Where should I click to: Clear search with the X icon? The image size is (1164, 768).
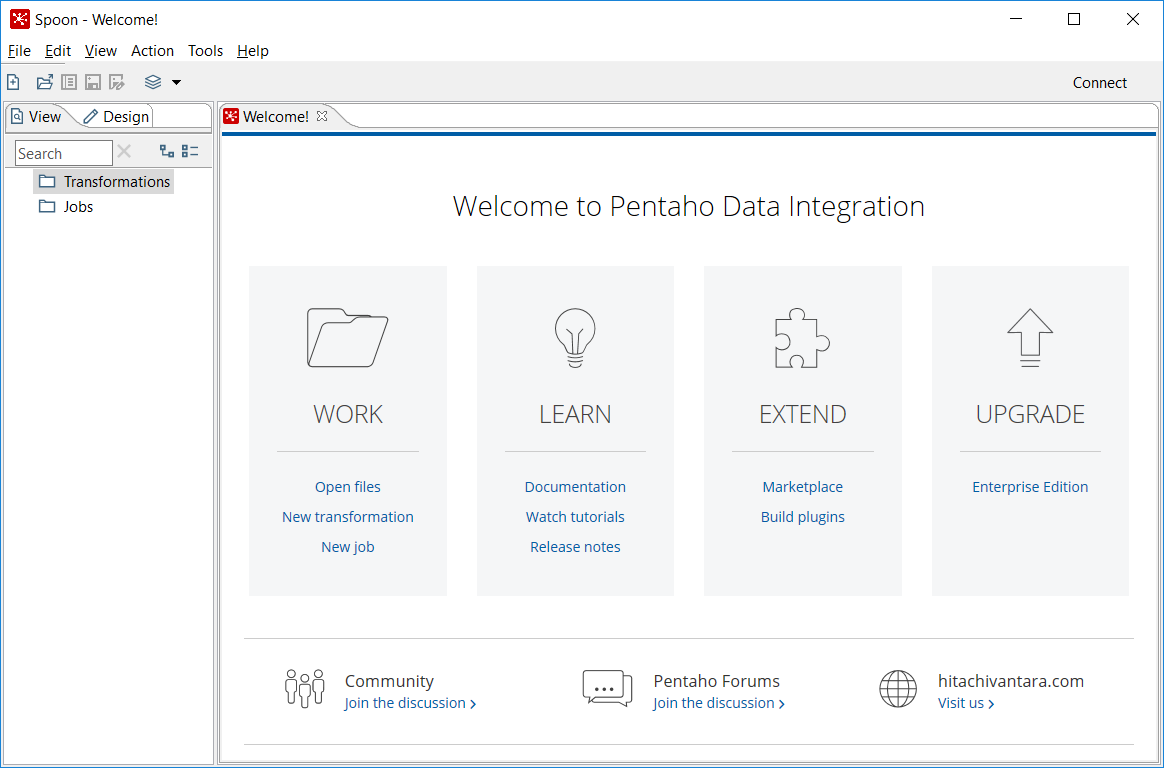(124, 152)
